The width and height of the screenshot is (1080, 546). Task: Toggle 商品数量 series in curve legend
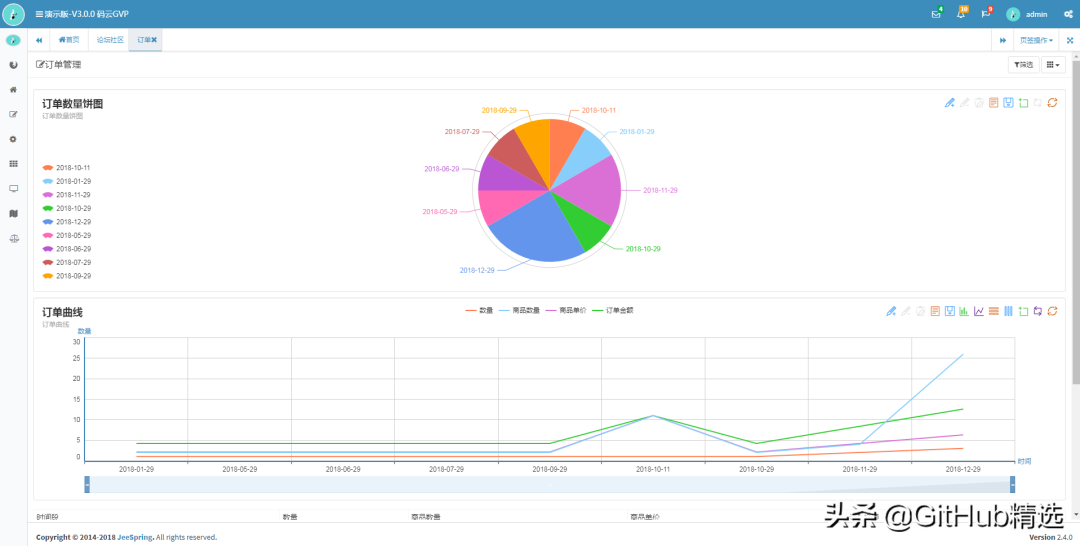click(x=519, y=311)
